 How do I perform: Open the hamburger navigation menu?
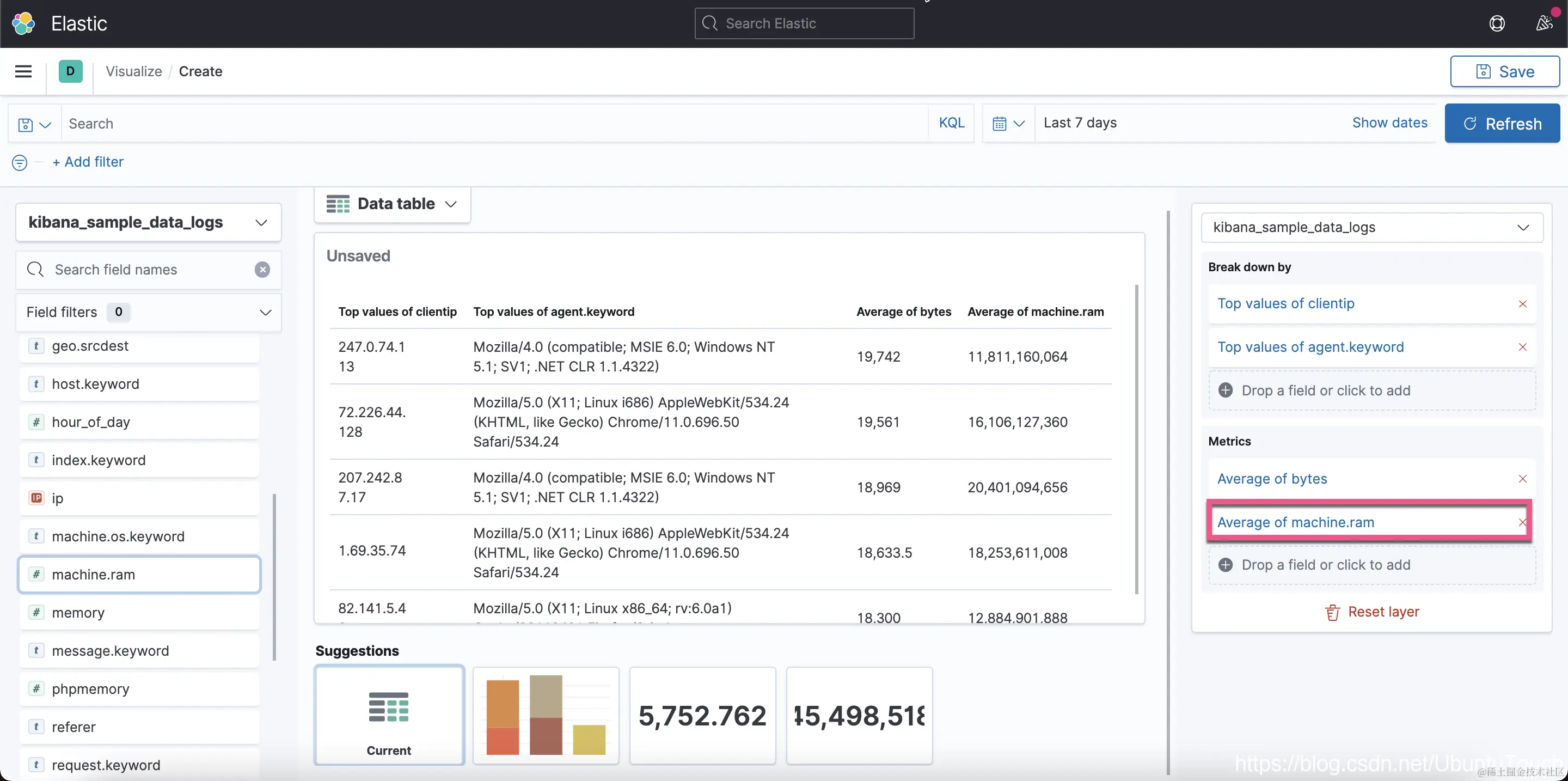click(23, 71)
